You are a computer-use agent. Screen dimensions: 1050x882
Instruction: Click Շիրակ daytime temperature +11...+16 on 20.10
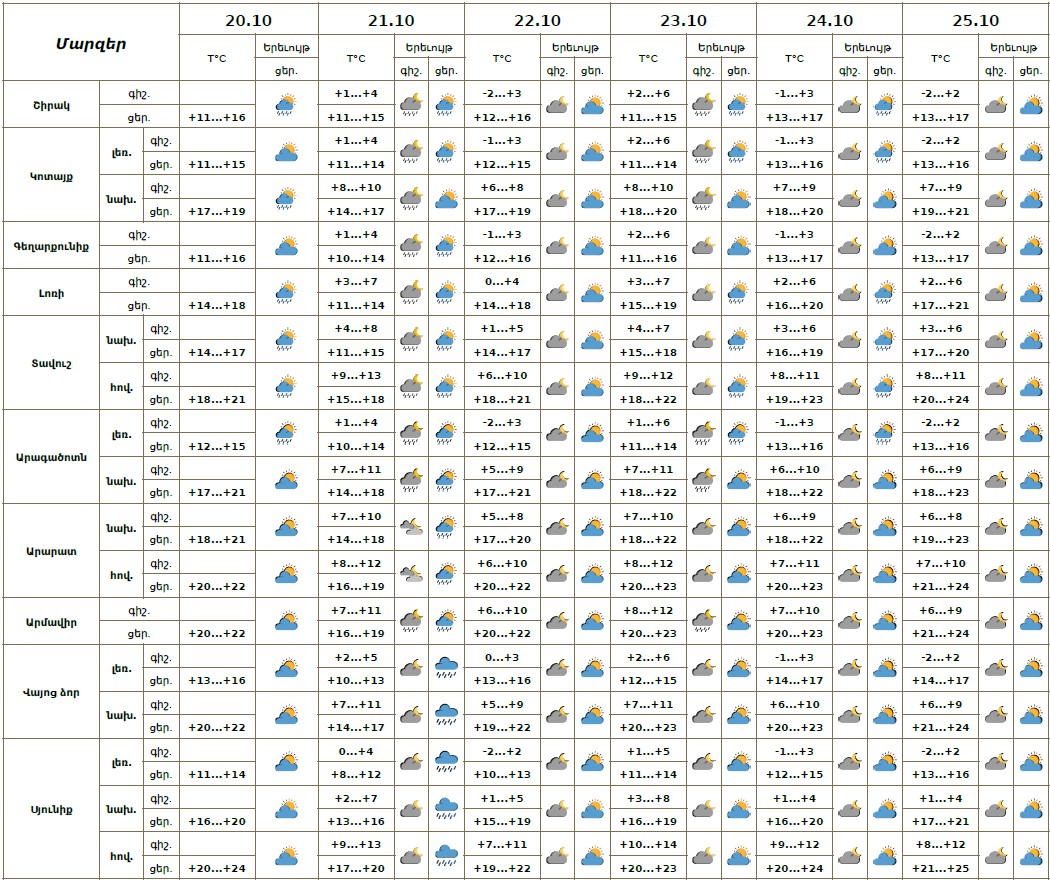pos(217,117)
